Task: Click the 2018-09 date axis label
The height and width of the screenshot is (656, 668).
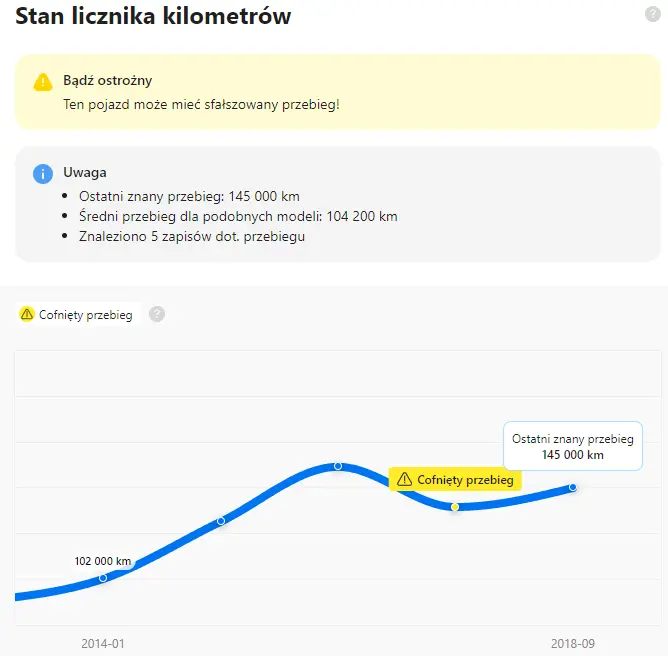Action: click(x=573, y=643)
